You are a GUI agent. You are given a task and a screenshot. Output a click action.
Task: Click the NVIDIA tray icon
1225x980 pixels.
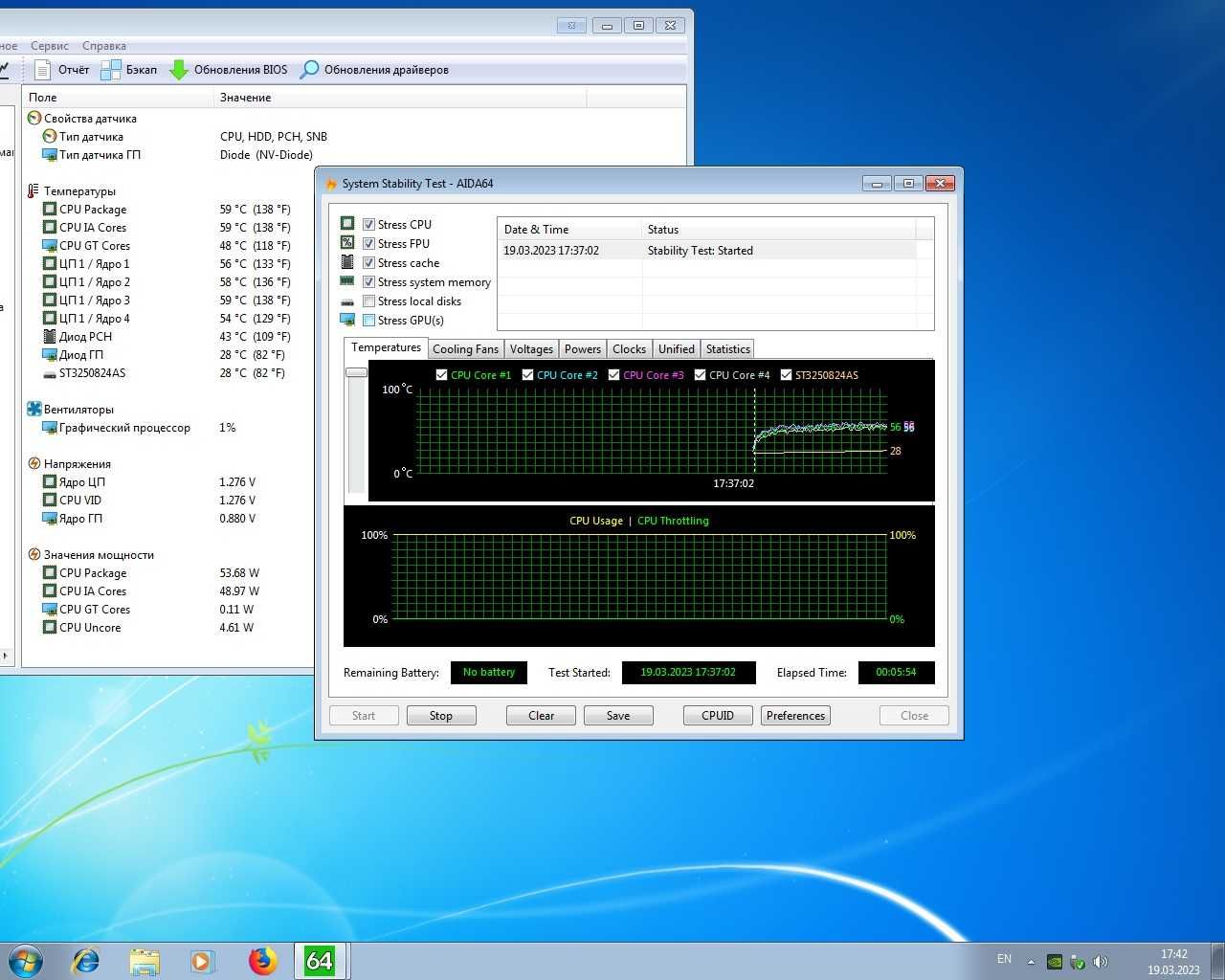pos(1054,962)
